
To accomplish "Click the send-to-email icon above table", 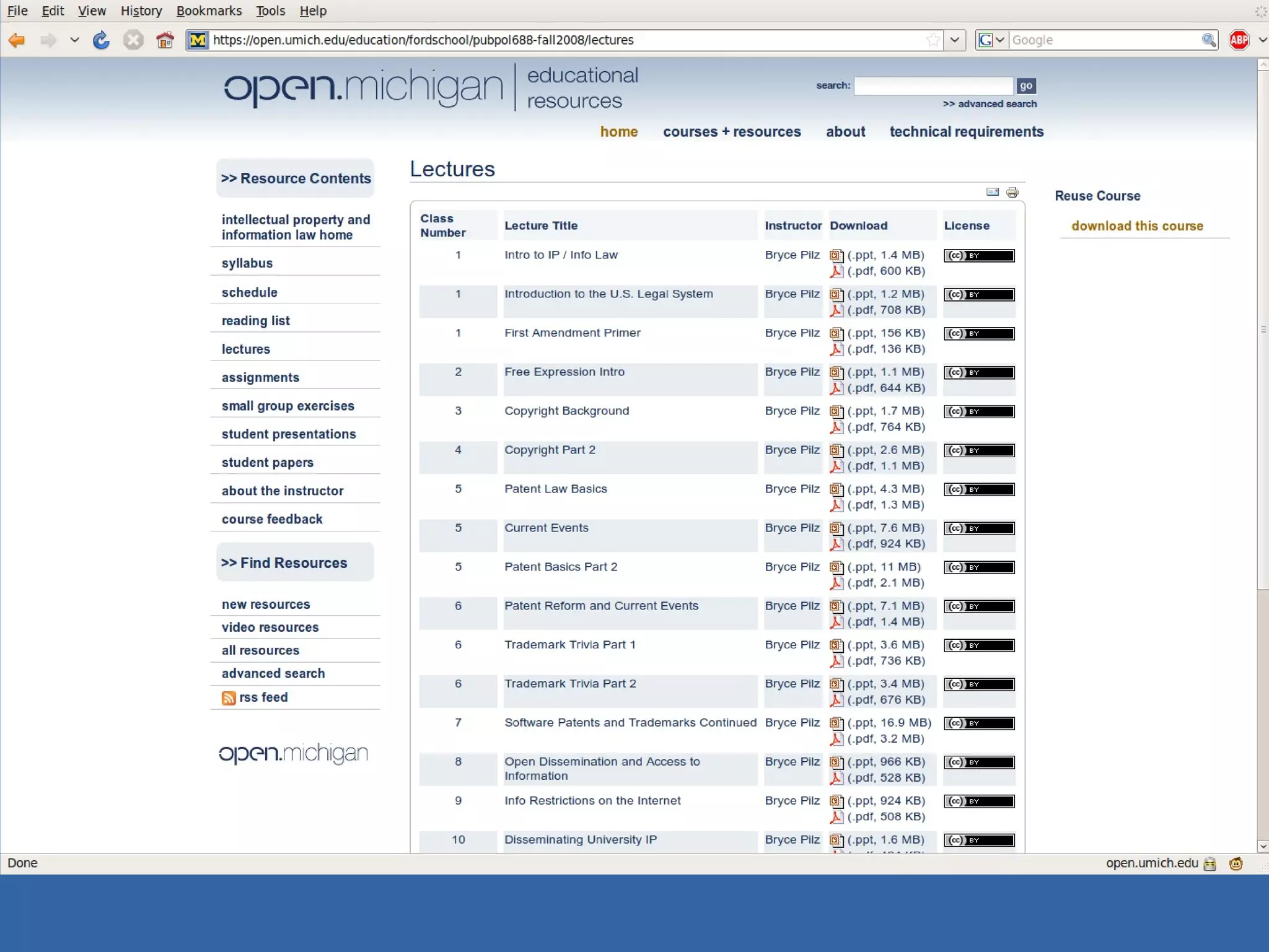I will point(992,193).
